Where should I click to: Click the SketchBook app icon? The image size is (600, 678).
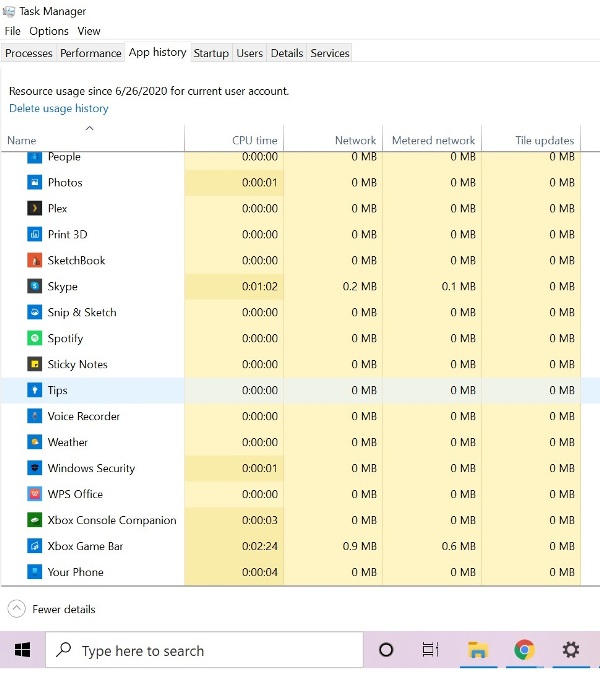tap(35, 260)
